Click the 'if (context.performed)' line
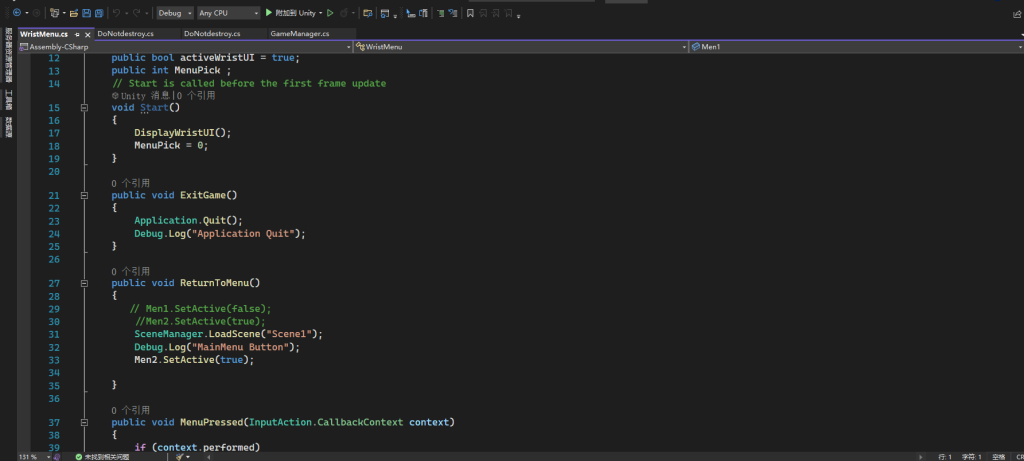This screenshot has height=461, width=1024. click(x=197, y=448)
